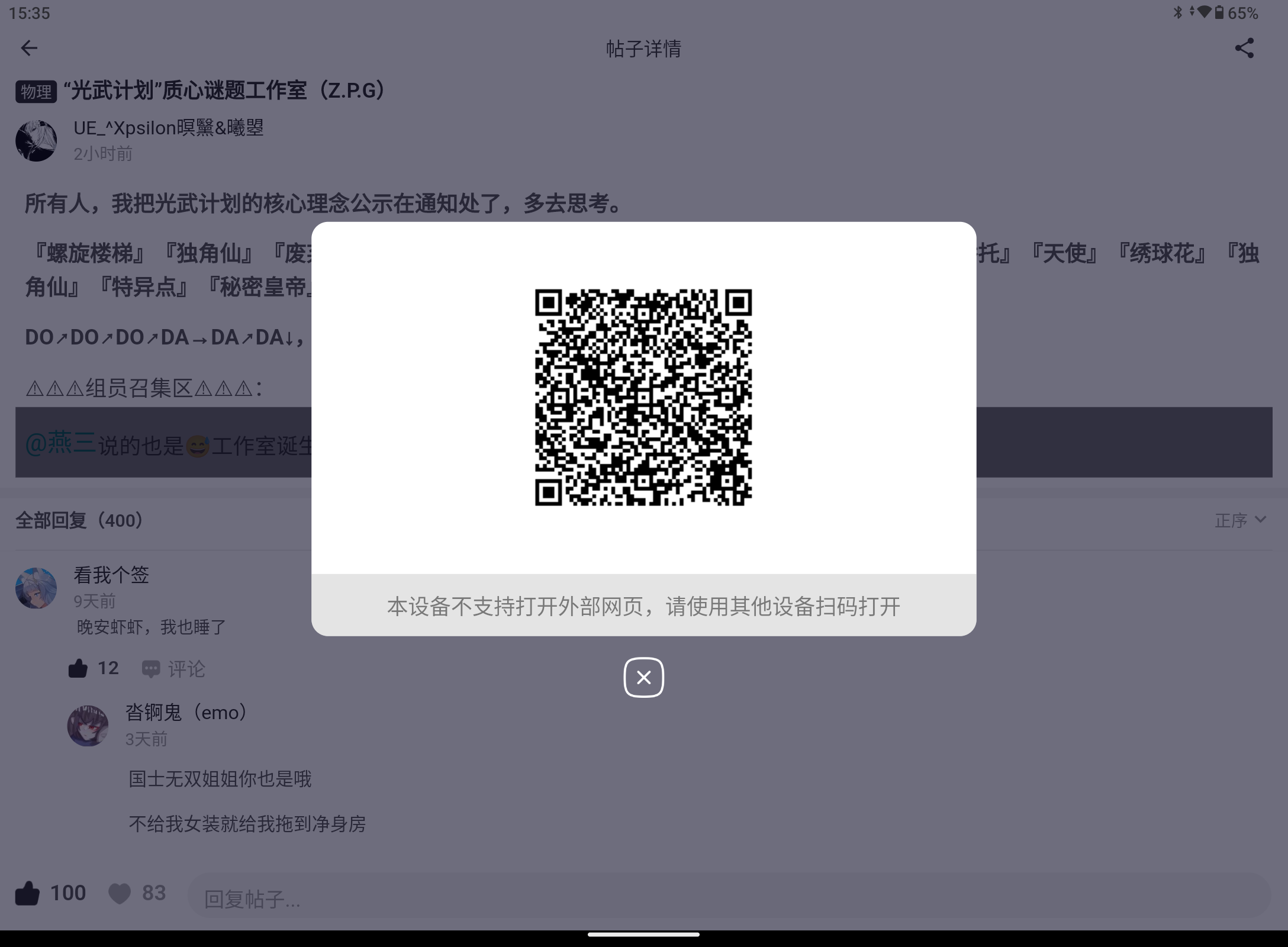Open UE_^Xpsilon author profile name
Image resolution: width=1288 pixels, height=947 pixels.
pos(169,128)
